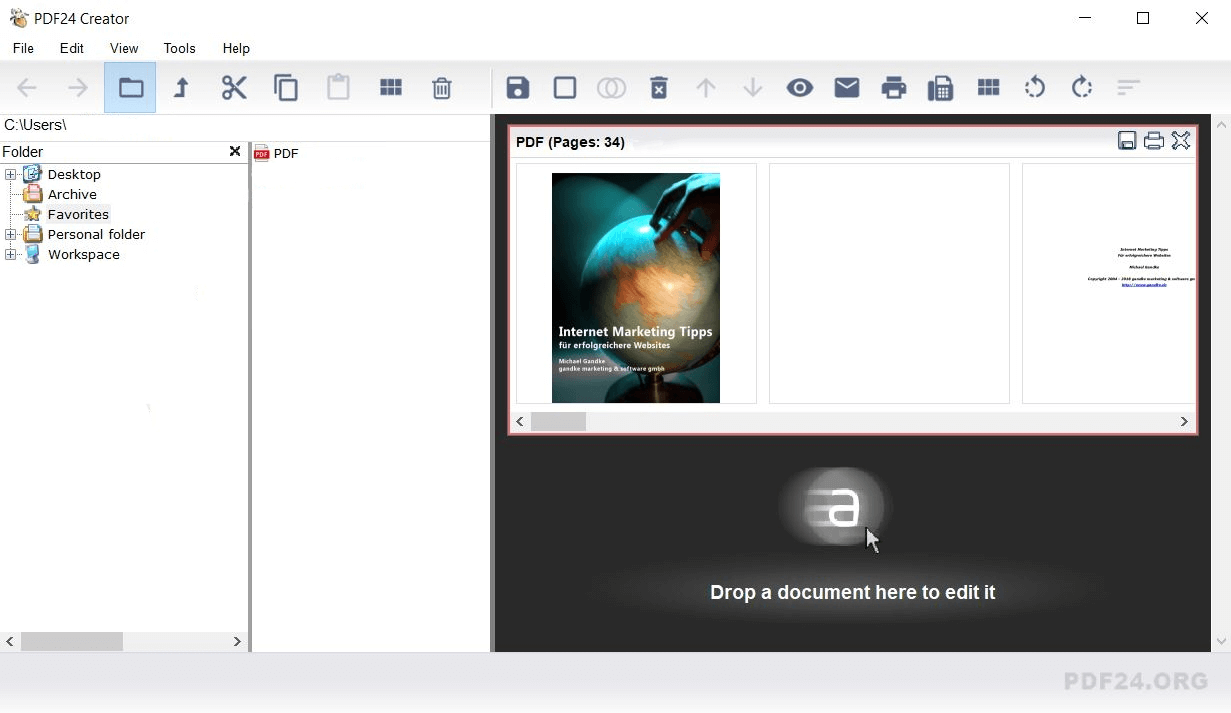Click the print icon in toolbar

(x=893, y=88)
